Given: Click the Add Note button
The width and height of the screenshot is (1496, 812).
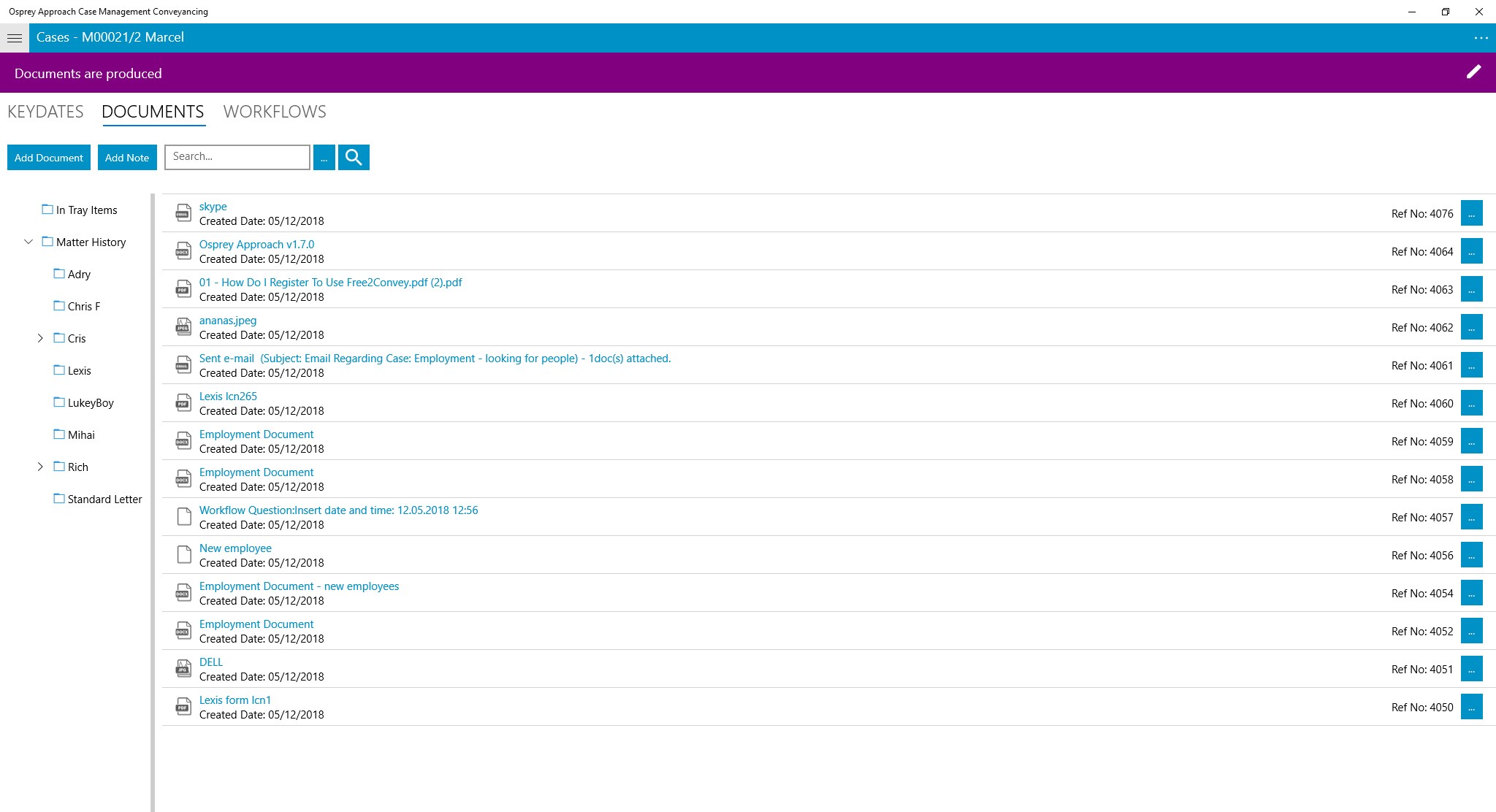Looking at the screenshot, I should coord(127,157).
